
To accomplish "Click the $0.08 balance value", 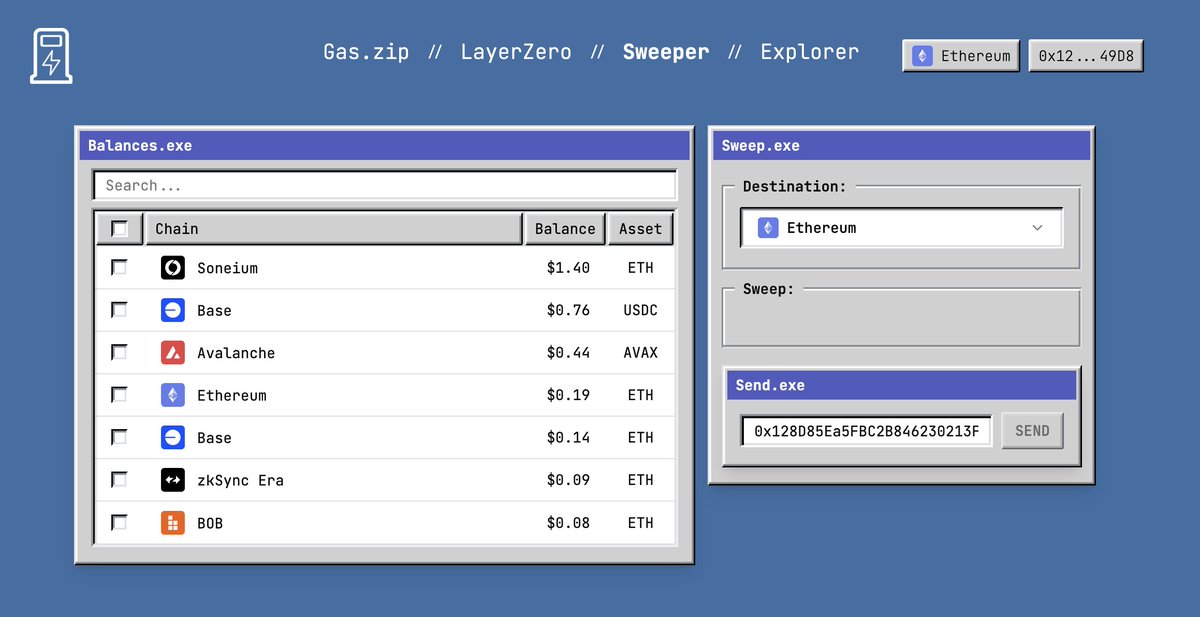I will (x=568, y=522).
